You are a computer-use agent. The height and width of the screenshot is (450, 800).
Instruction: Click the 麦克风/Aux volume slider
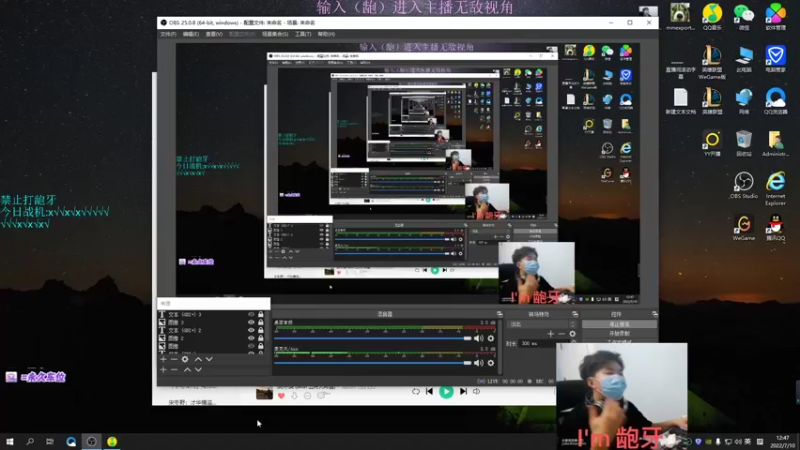372,363
